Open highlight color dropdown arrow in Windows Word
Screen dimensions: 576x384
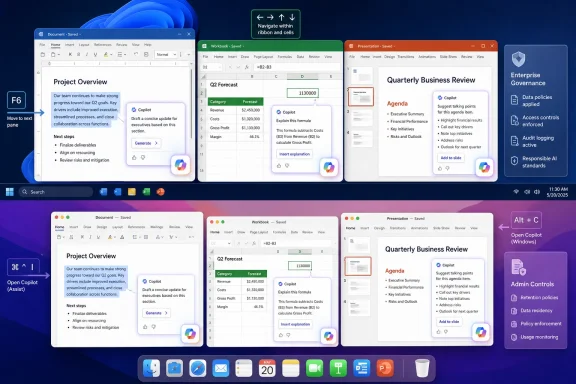pos(111,55)
